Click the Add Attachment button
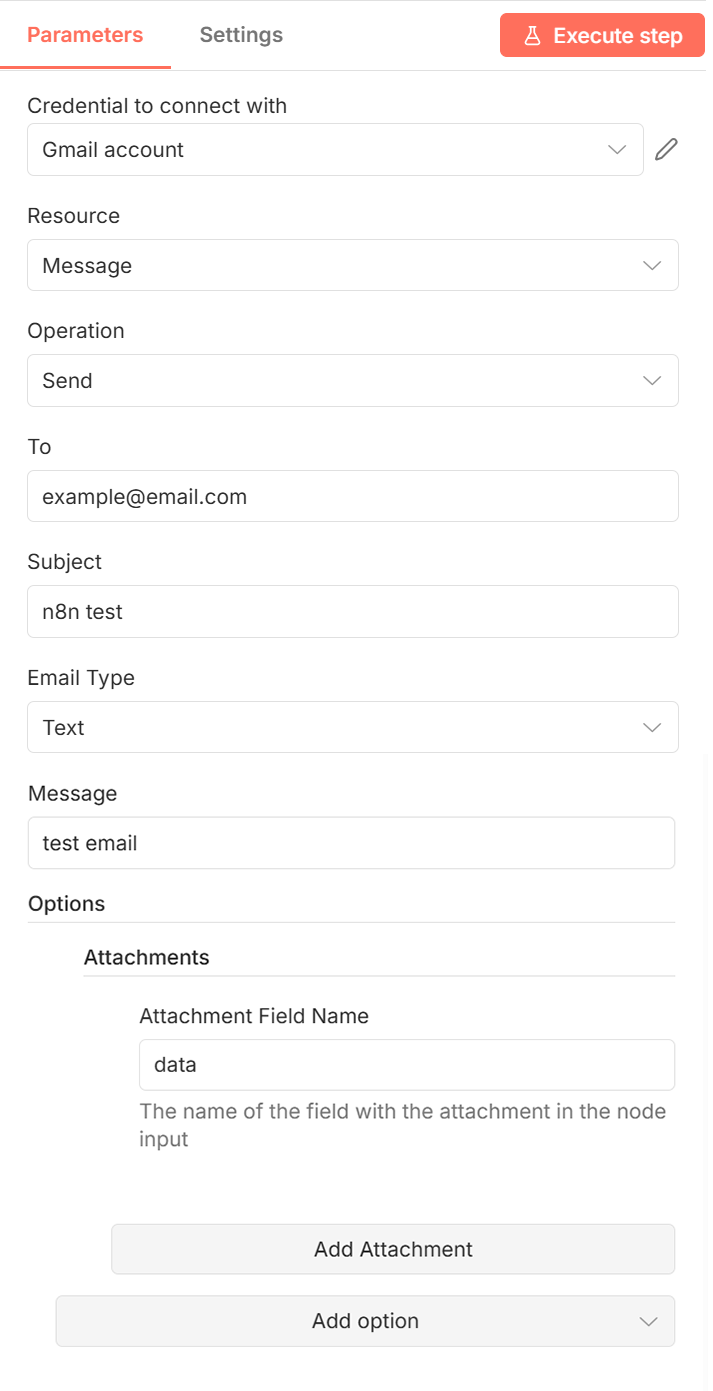This screenshot has height=1391, width=713. (392, 1249)
